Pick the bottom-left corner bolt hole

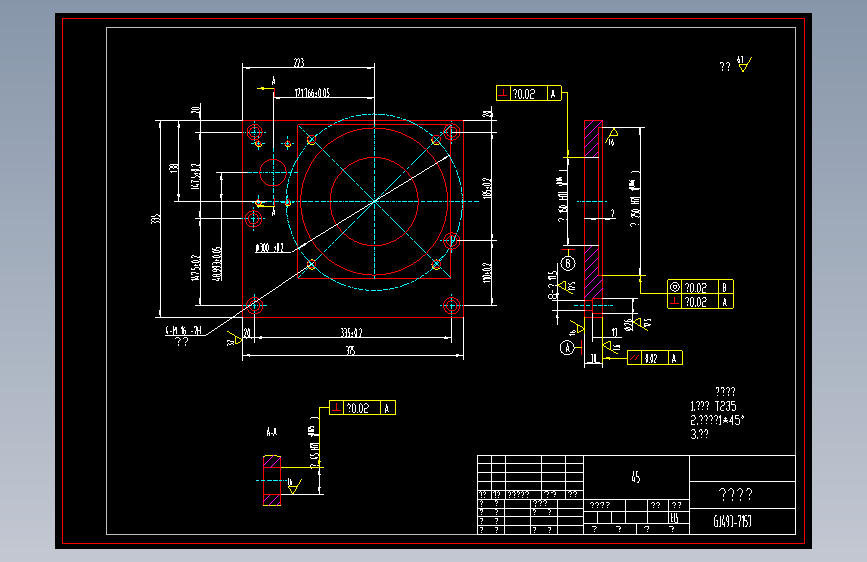[x=254, y=305]
